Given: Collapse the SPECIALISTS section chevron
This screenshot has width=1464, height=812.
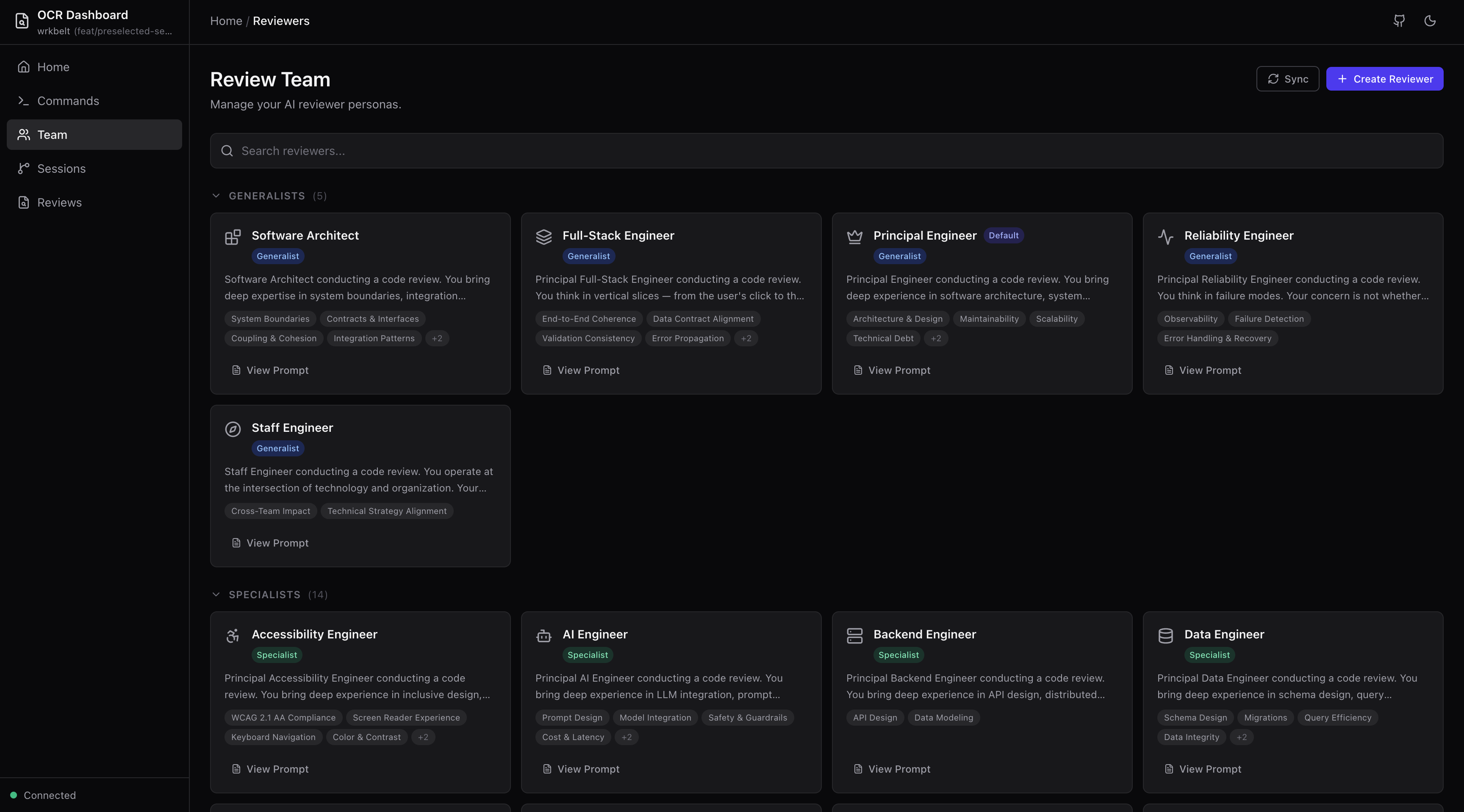Looking at the screenshot, I should [216, 594].
